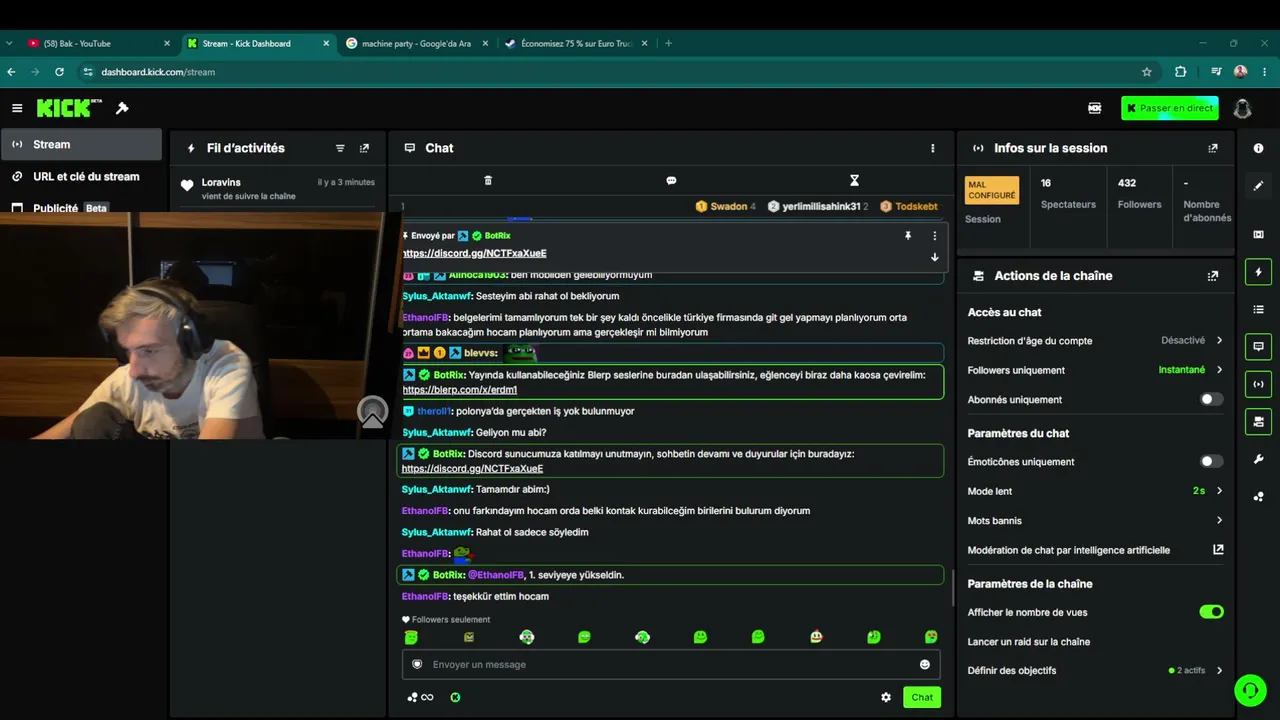Open URL et clé du stream
1280x720 pixels.
click(x=81, y=176)
